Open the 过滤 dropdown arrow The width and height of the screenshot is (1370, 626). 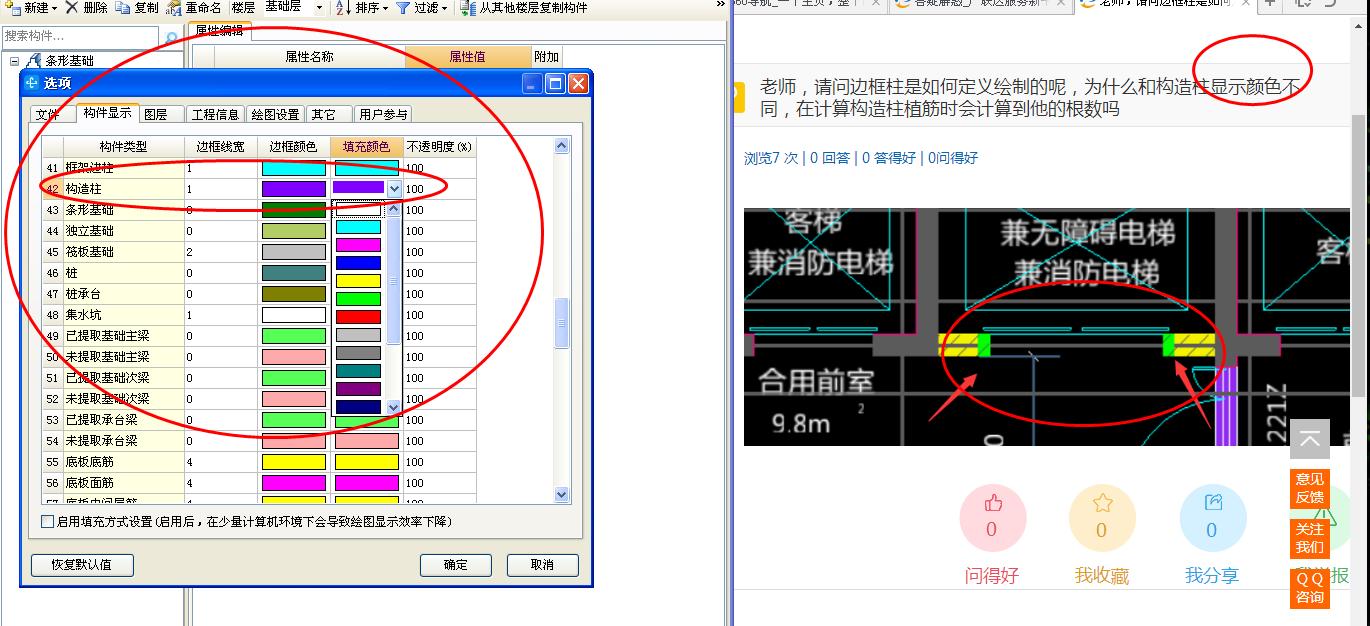[x=446, y=8]
